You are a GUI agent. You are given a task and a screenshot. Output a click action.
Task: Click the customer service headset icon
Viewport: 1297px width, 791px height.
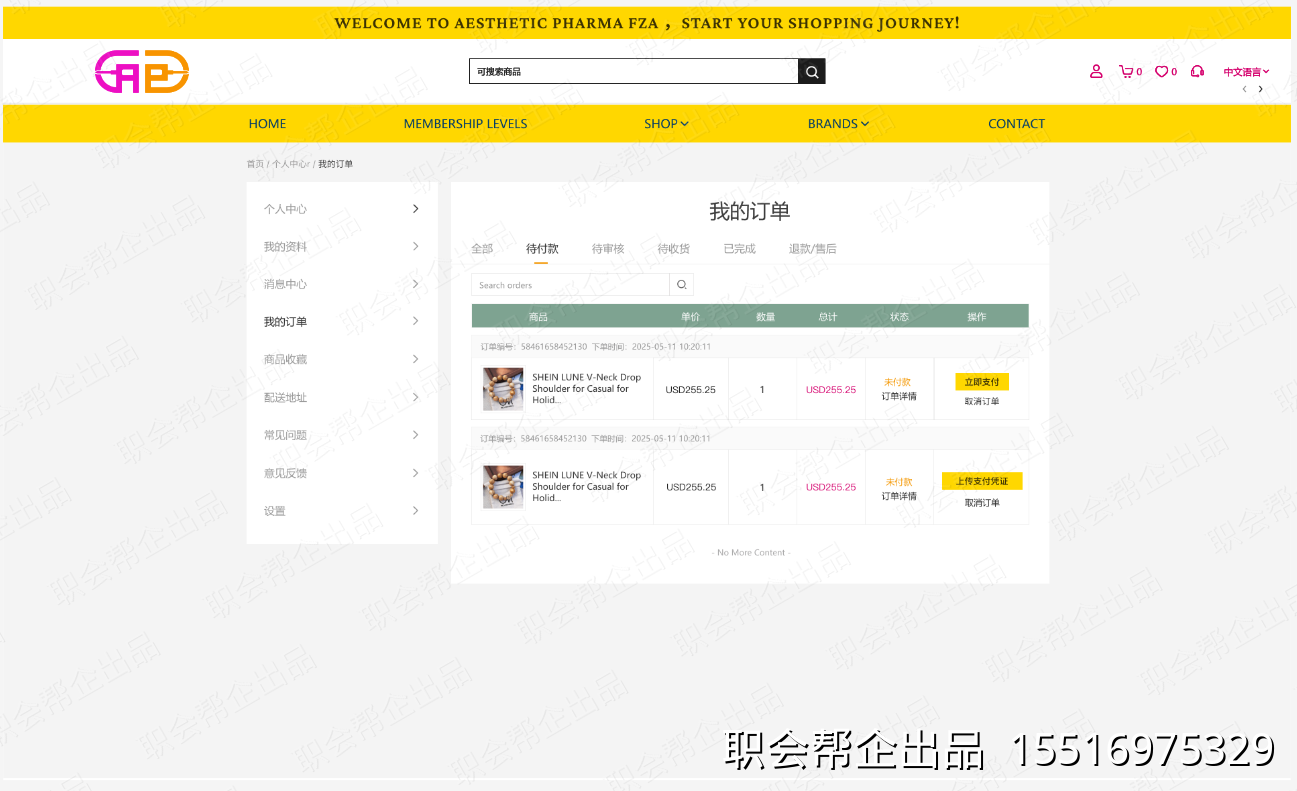coord(1197,71)
